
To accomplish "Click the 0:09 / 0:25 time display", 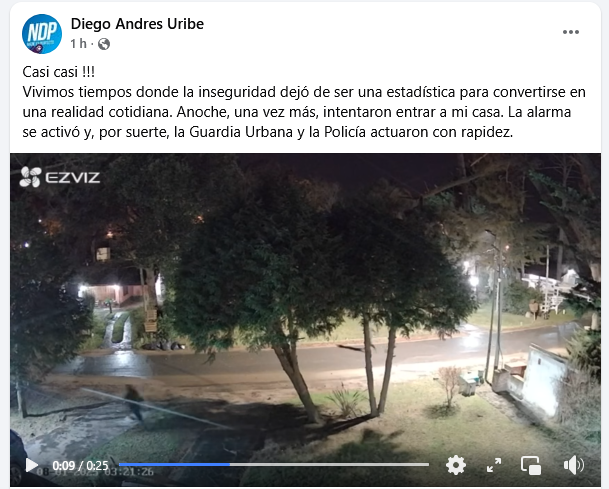I will tap(80, 465).
